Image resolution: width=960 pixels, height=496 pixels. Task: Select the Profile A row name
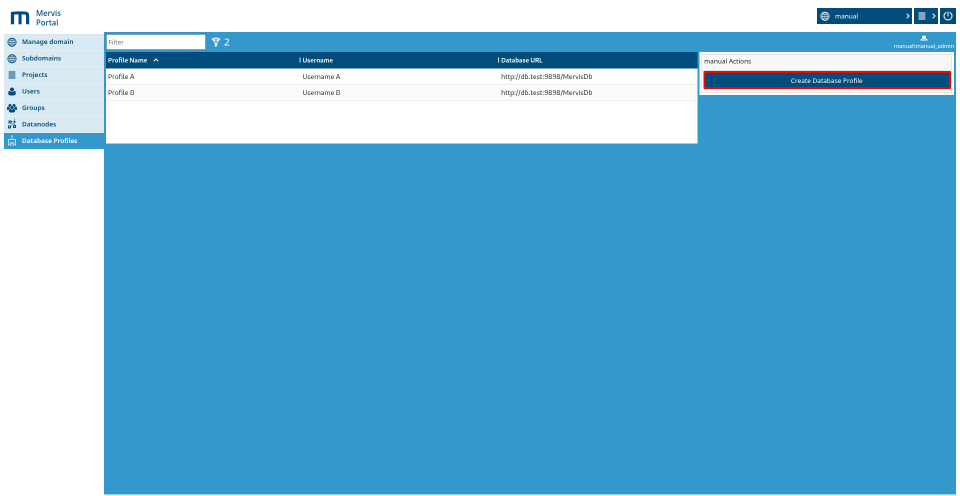121,77
